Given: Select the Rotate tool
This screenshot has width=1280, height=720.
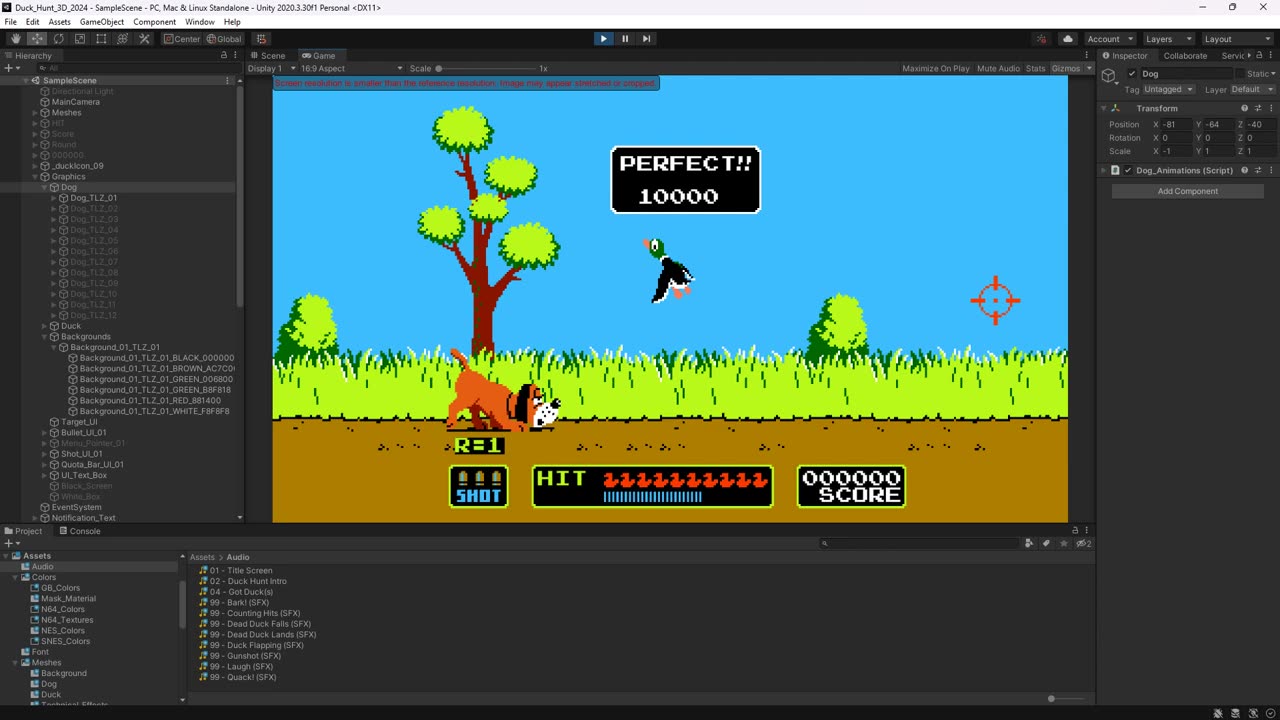Looking at the screenshot, I should pyautogui.click(x=58, y=39).
